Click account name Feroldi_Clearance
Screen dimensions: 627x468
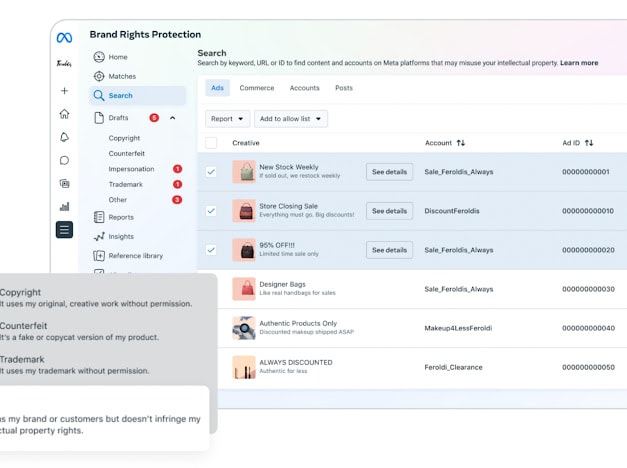point(453,367)
